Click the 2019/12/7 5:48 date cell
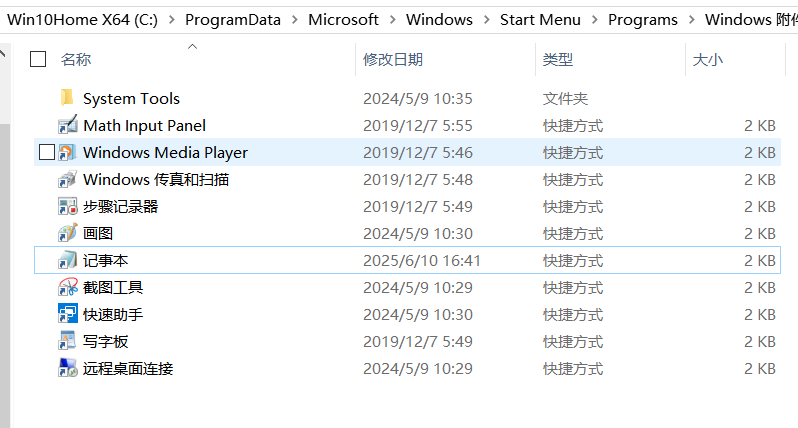 pyautogui.click(x=418, y=179)
